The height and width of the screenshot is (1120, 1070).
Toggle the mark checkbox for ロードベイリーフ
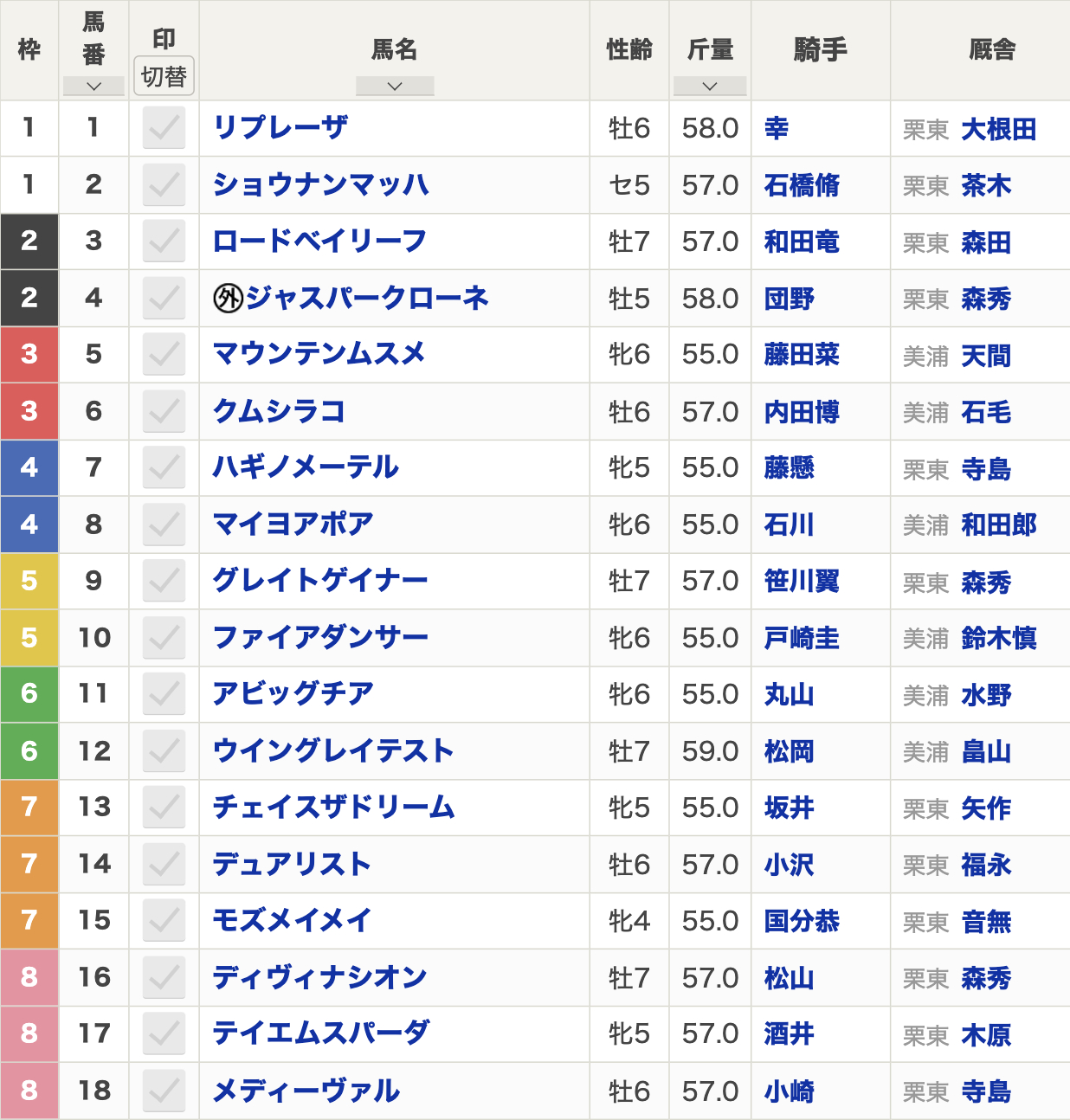pyautogui.click(x=164, y=241)
